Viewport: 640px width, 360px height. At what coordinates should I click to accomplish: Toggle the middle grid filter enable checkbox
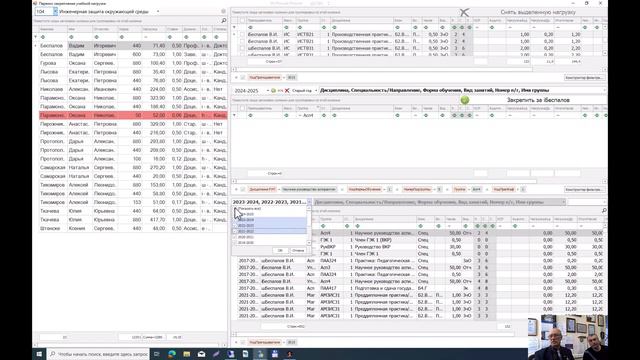coord(243,189)
